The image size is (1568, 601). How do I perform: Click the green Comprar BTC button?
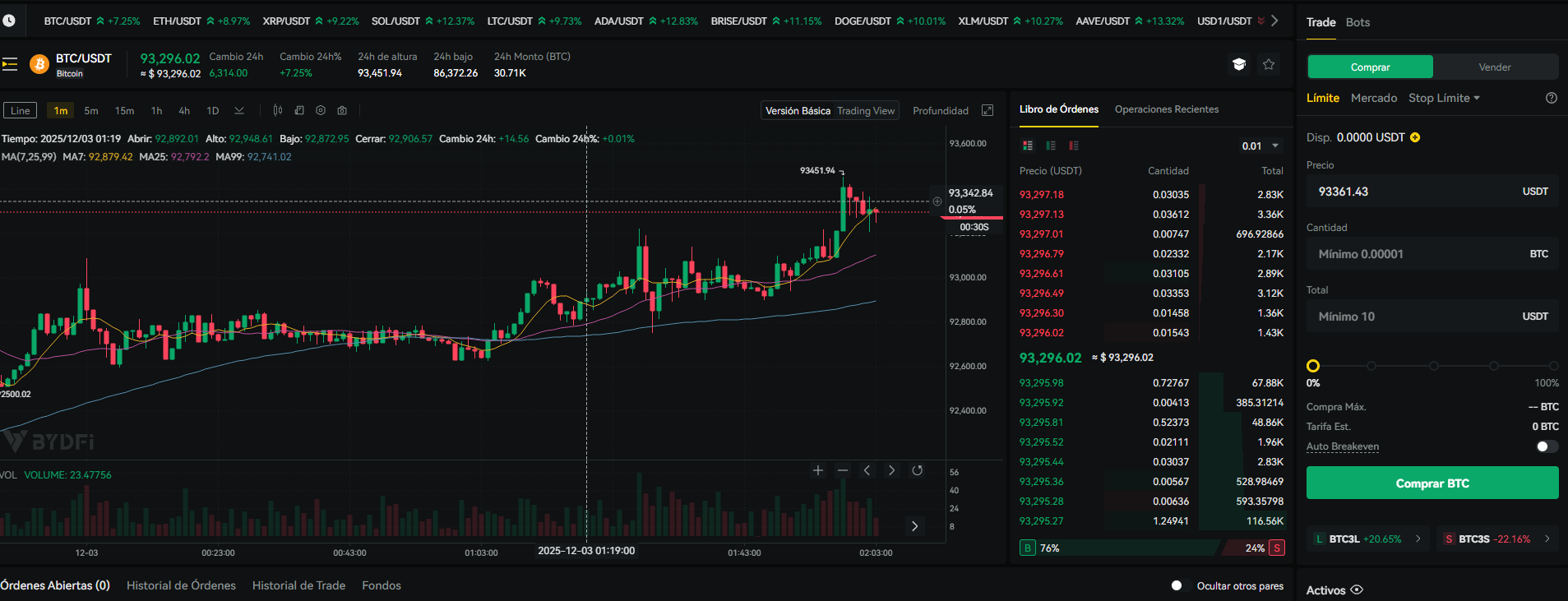[1432, 483]
